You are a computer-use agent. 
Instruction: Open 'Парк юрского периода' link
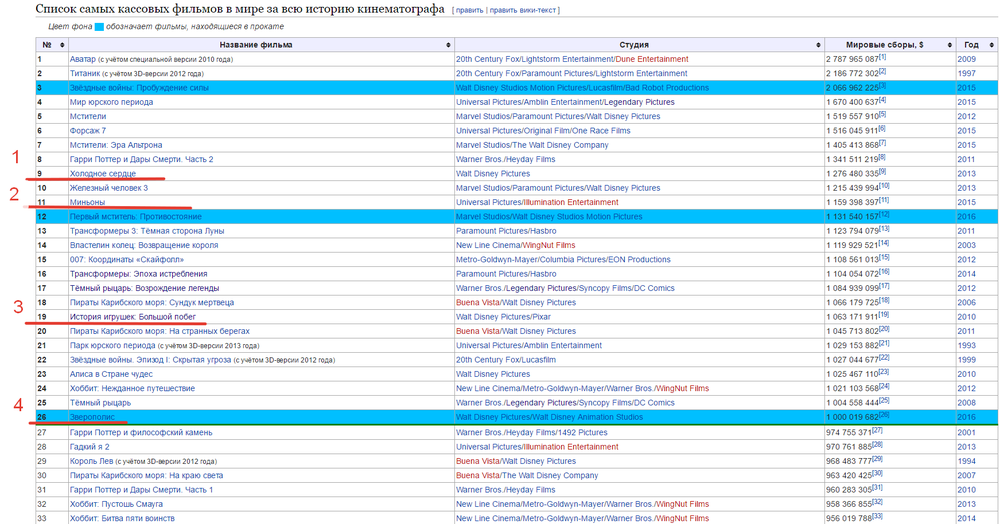112,346
